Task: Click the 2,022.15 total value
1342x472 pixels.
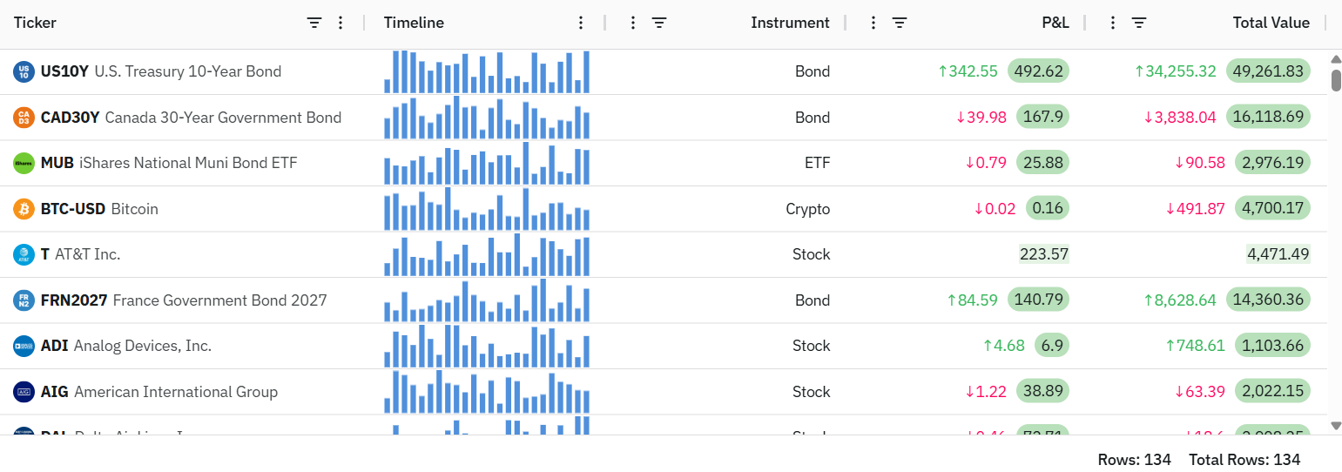Action: [x=1273, y=392]
